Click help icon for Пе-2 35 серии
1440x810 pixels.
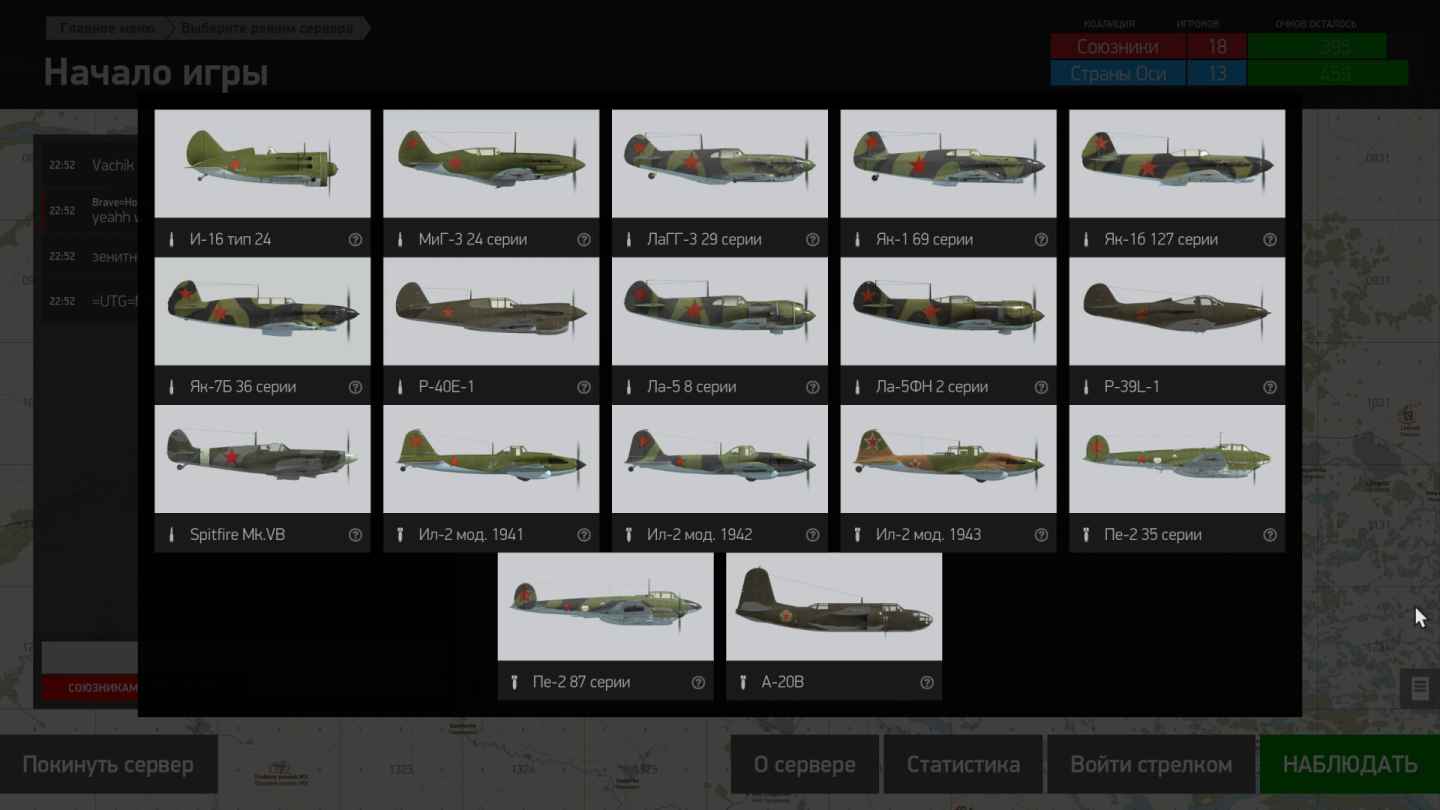(1270, 535)
